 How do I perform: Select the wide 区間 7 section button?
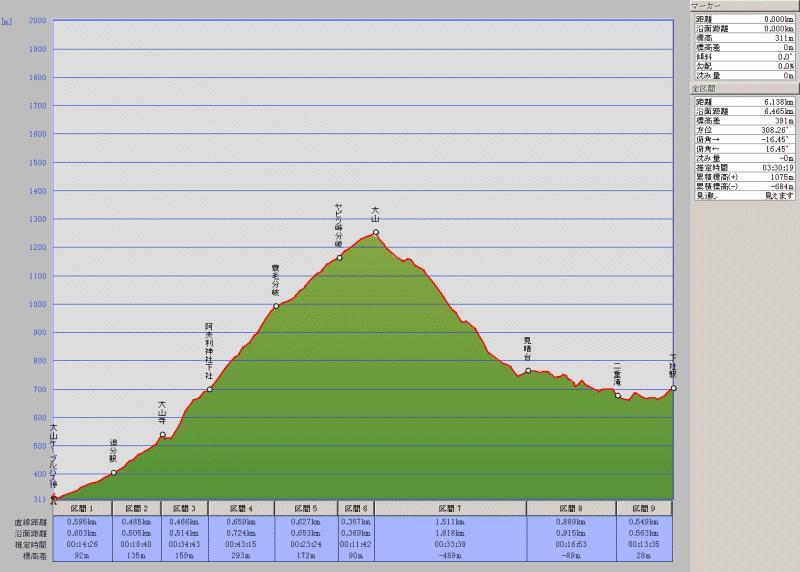tap(451, 508)
